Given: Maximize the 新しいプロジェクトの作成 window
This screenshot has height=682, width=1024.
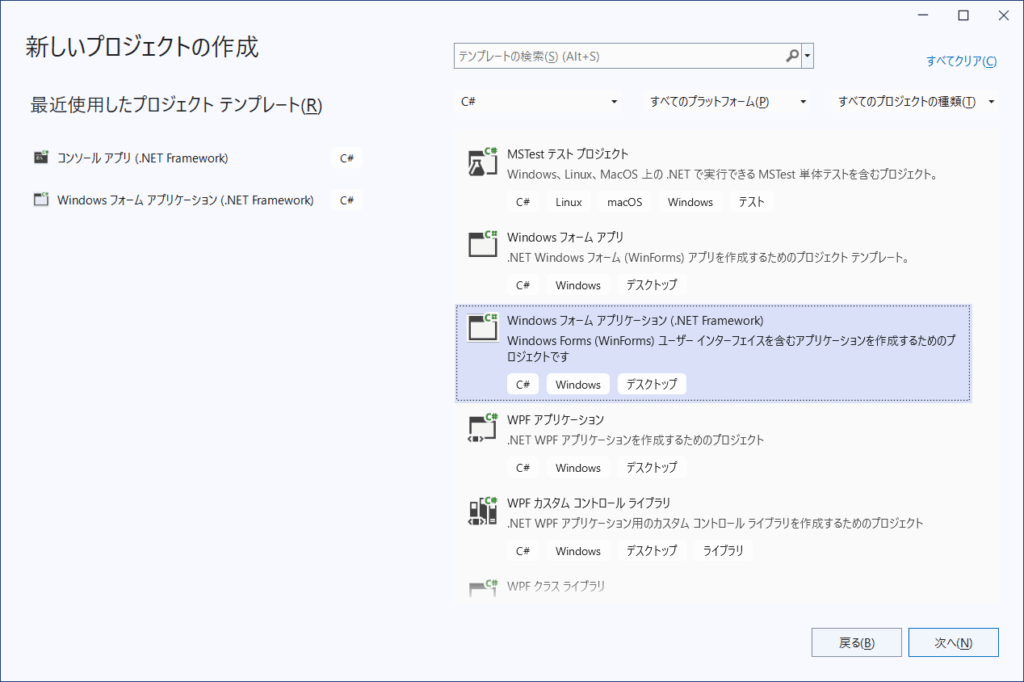Looking at the screenshot, I should coord(963,15).
